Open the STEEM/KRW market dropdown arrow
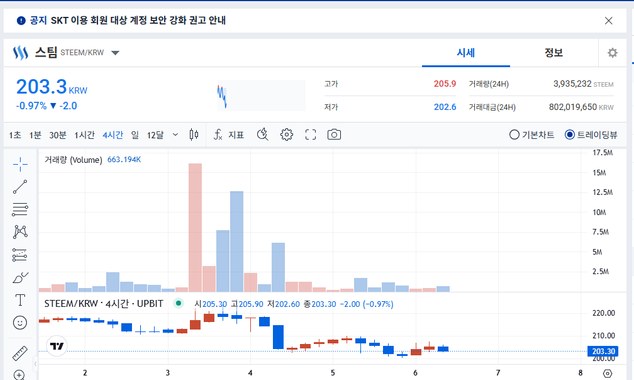 [x=115, y=53]
